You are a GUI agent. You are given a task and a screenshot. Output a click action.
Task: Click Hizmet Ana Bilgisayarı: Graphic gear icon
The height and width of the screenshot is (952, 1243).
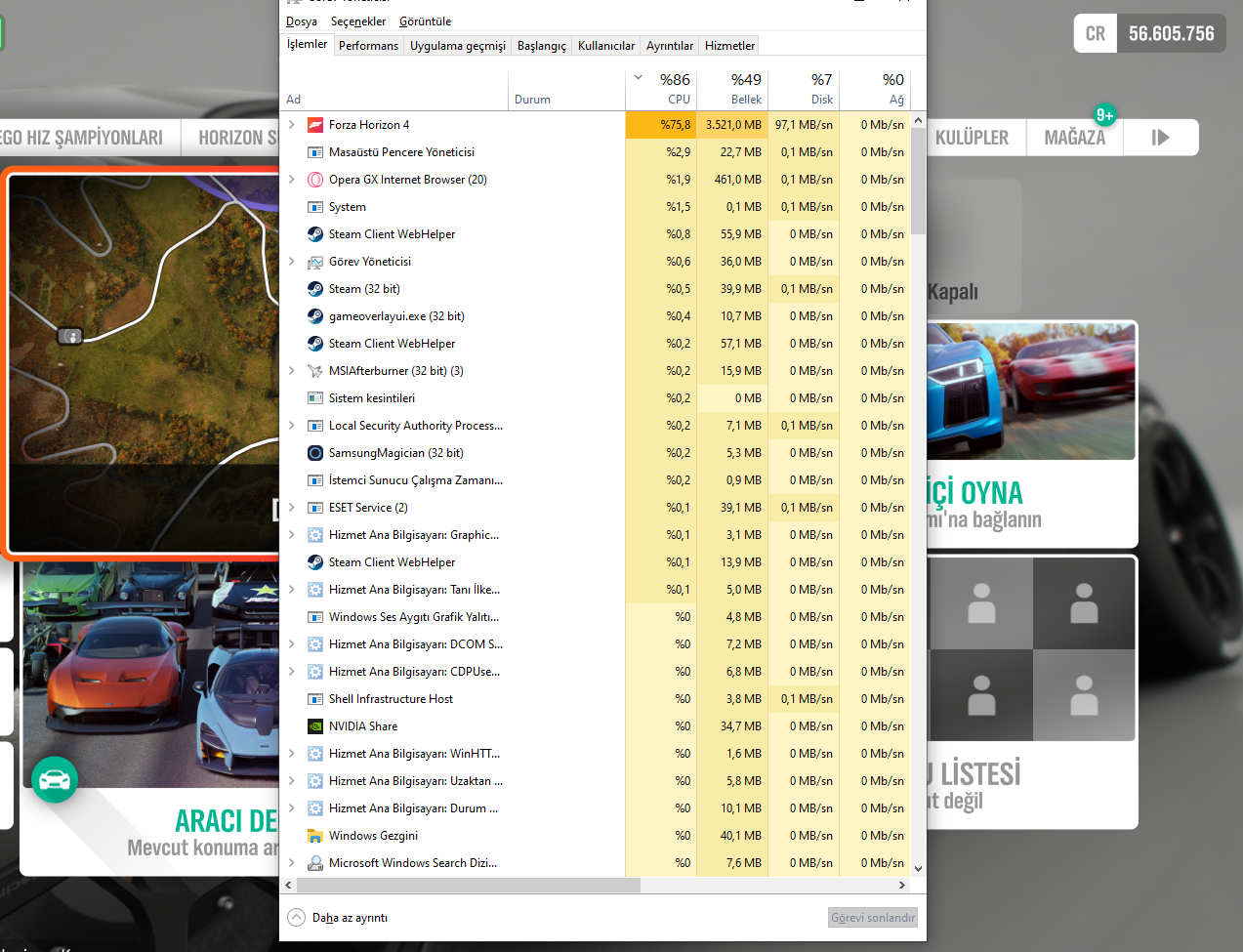point(315,535)
